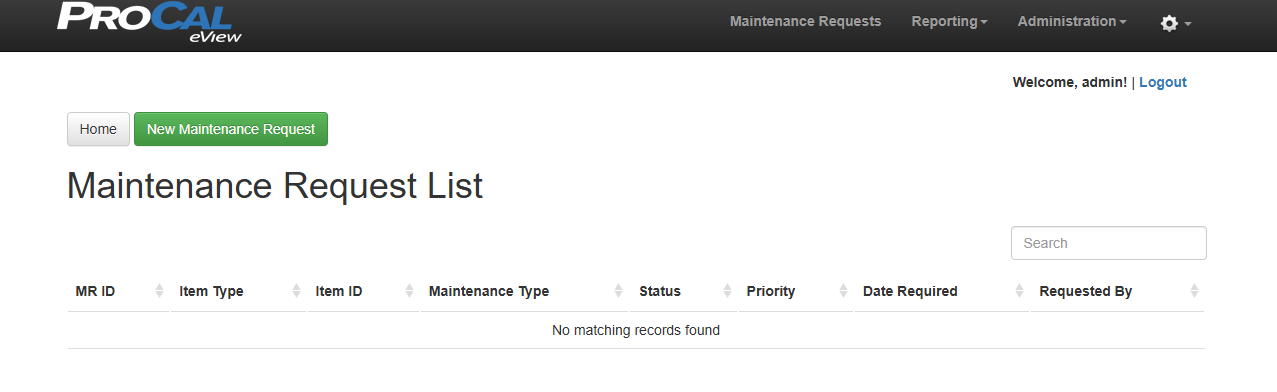1277x392 pixels.
Task: Sort by Requested By column arrows
Action: pyautogui.click(x=1194, y=291)
